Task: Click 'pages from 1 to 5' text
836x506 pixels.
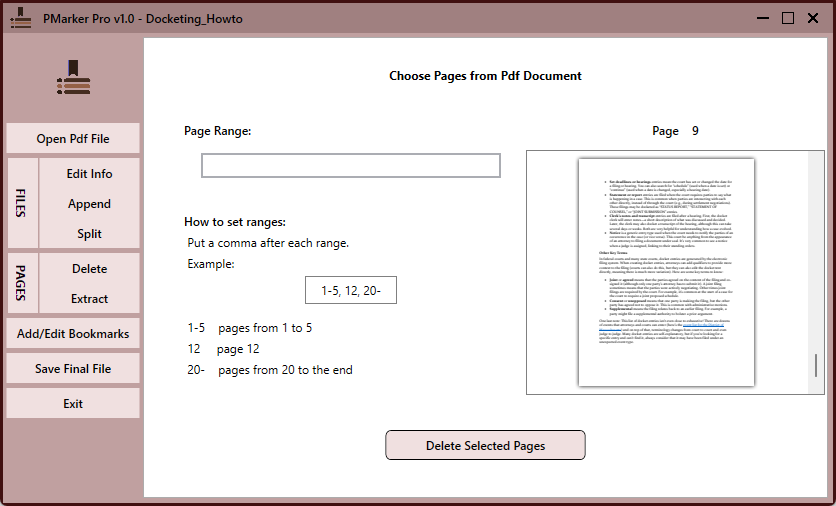Action: (265, 328)
